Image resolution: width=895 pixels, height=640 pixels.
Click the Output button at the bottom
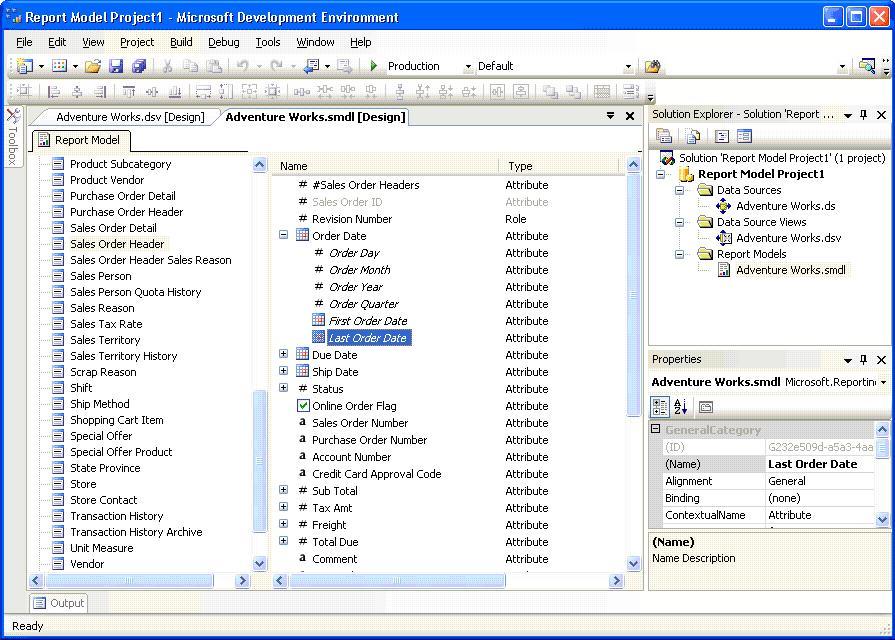tap(58, 603)
